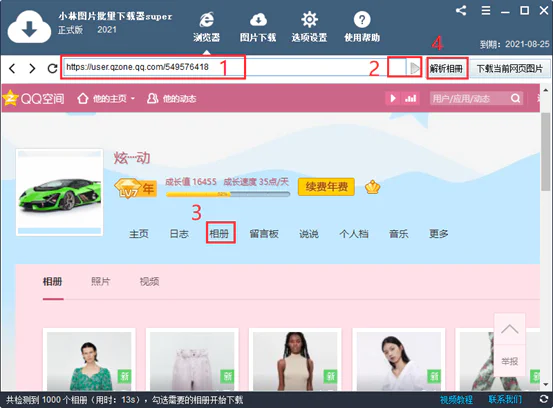Image resolution: width=553 pixels, height=409 pixels.
Task: Click the person icon for 他的动态
Action: tap(152, 98)
